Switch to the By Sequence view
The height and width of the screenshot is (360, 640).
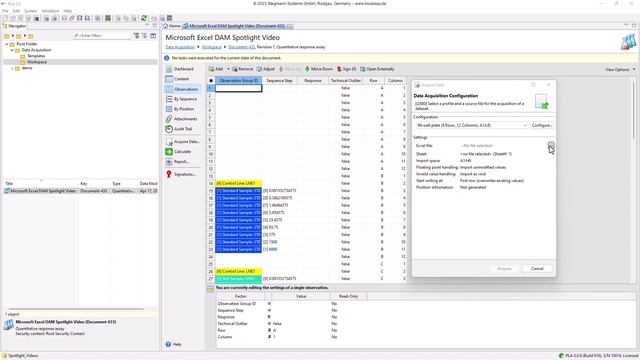(x=182, y=99)
